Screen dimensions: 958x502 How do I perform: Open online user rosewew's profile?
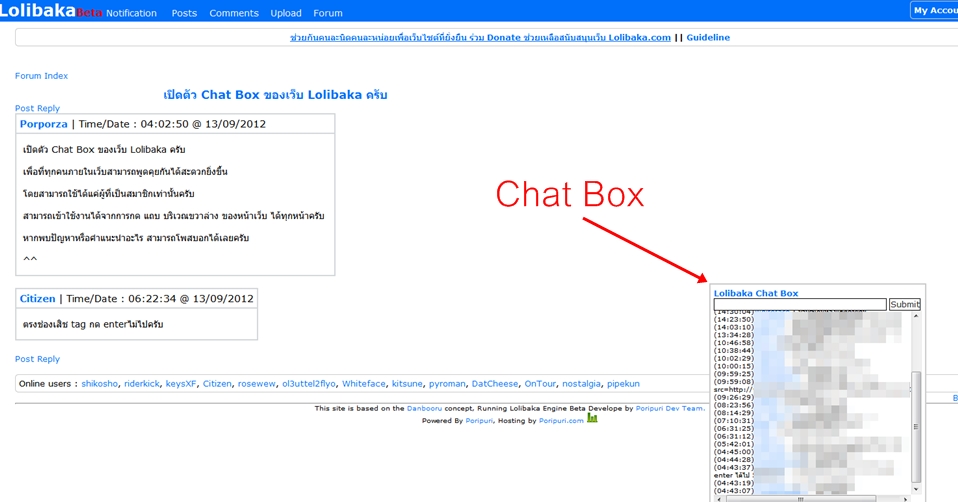click(257, 384)
